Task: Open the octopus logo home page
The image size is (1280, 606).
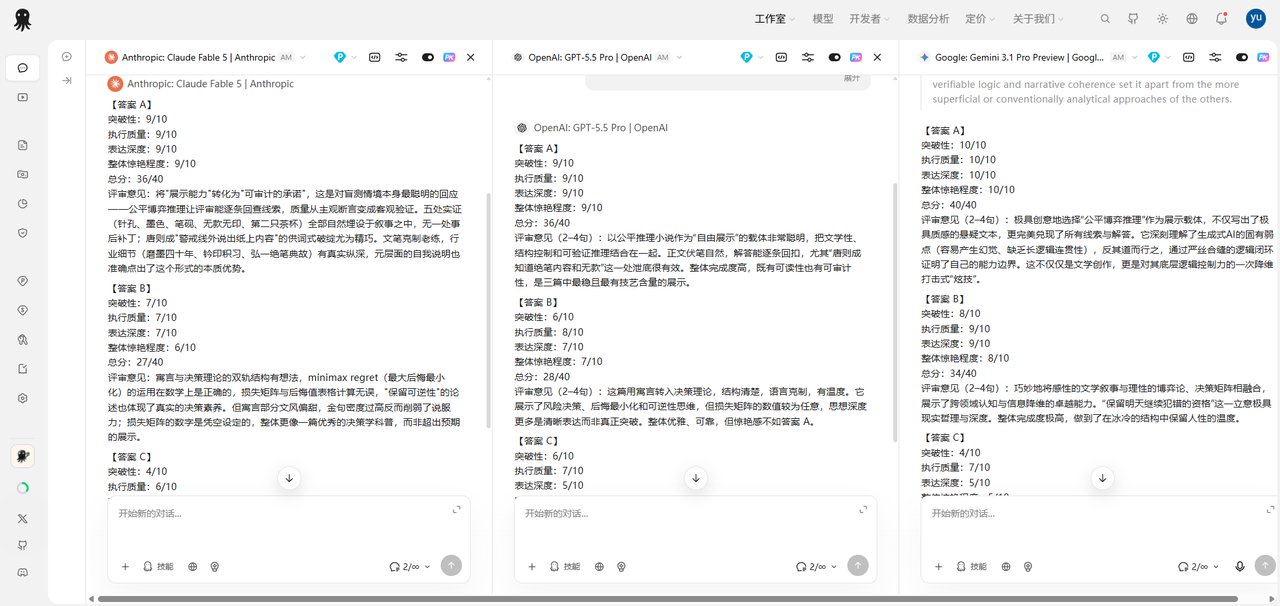Action: (x=22, y=19)
